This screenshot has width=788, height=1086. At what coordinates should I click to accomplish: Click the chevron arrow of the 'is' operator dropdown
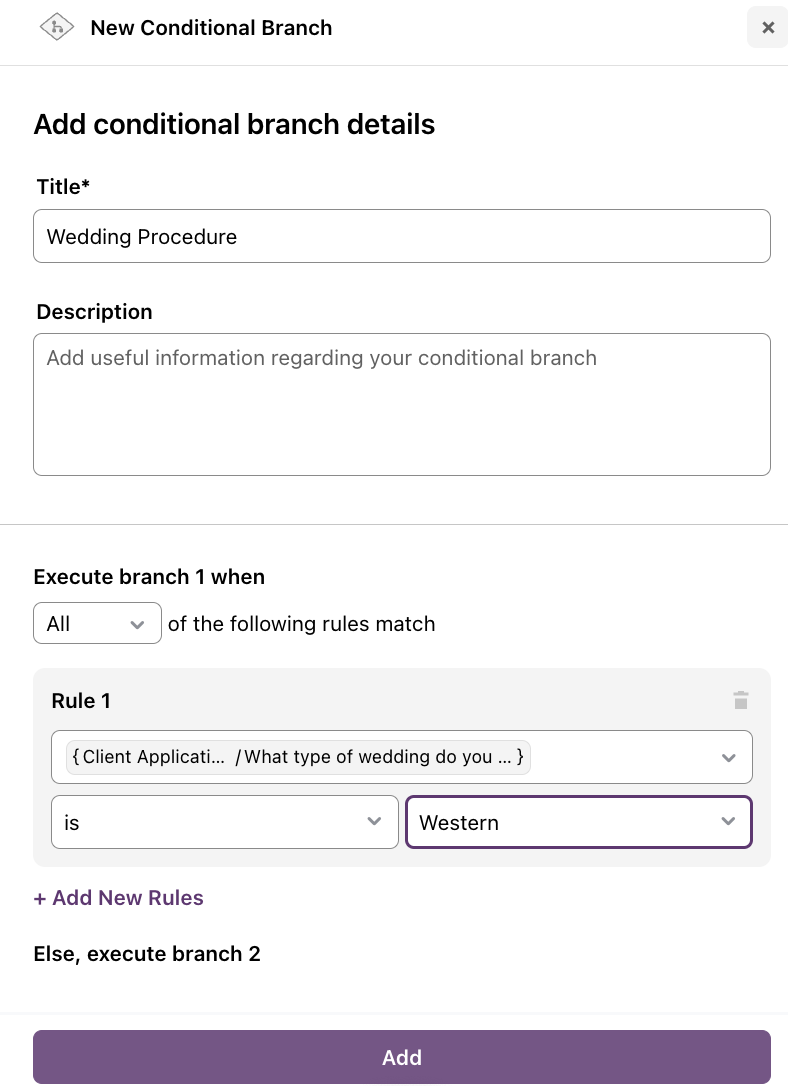click(x=374, y=821)
